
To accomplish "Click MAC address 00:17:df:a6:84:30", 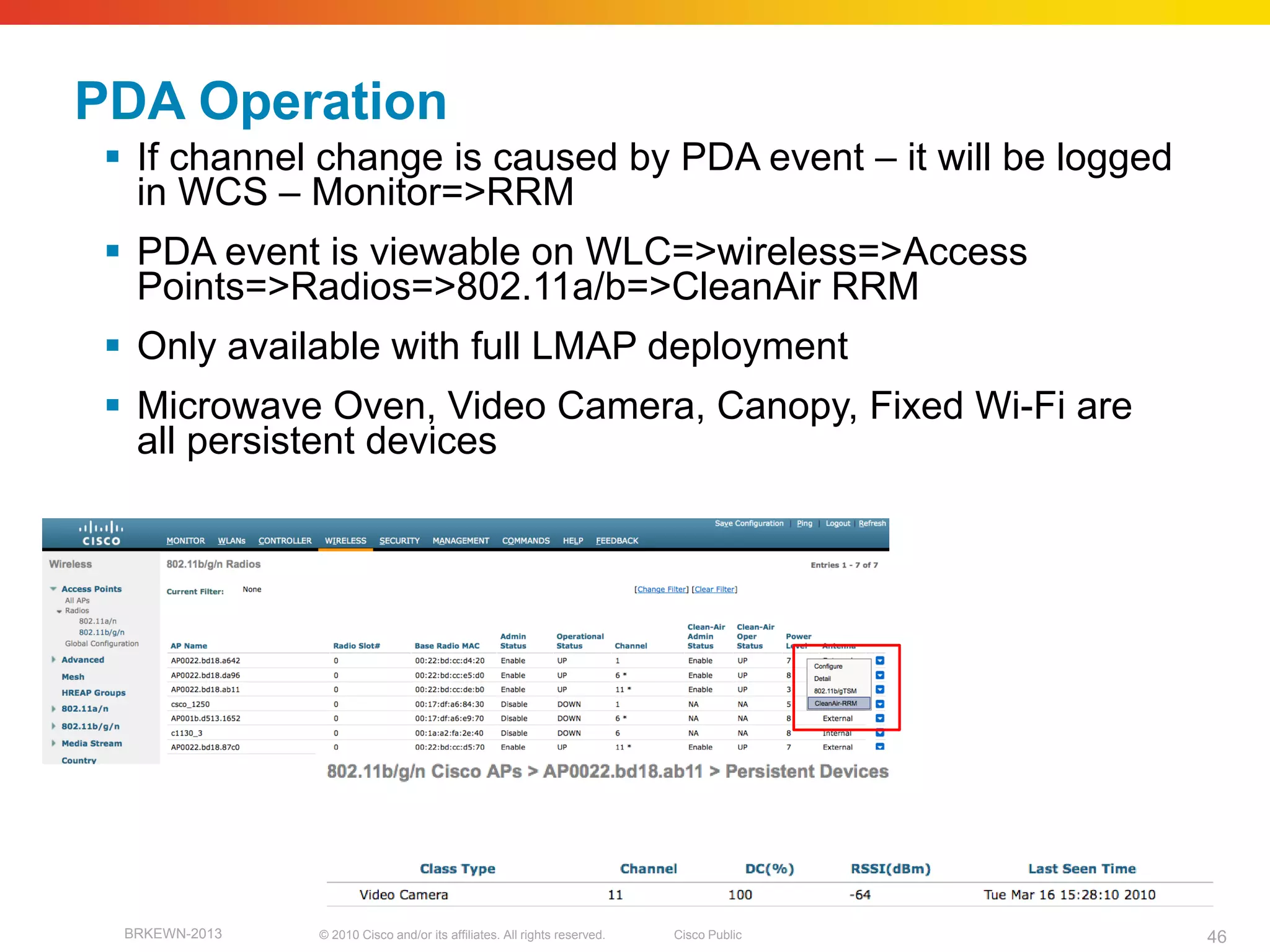I will [x=450, y=704].
